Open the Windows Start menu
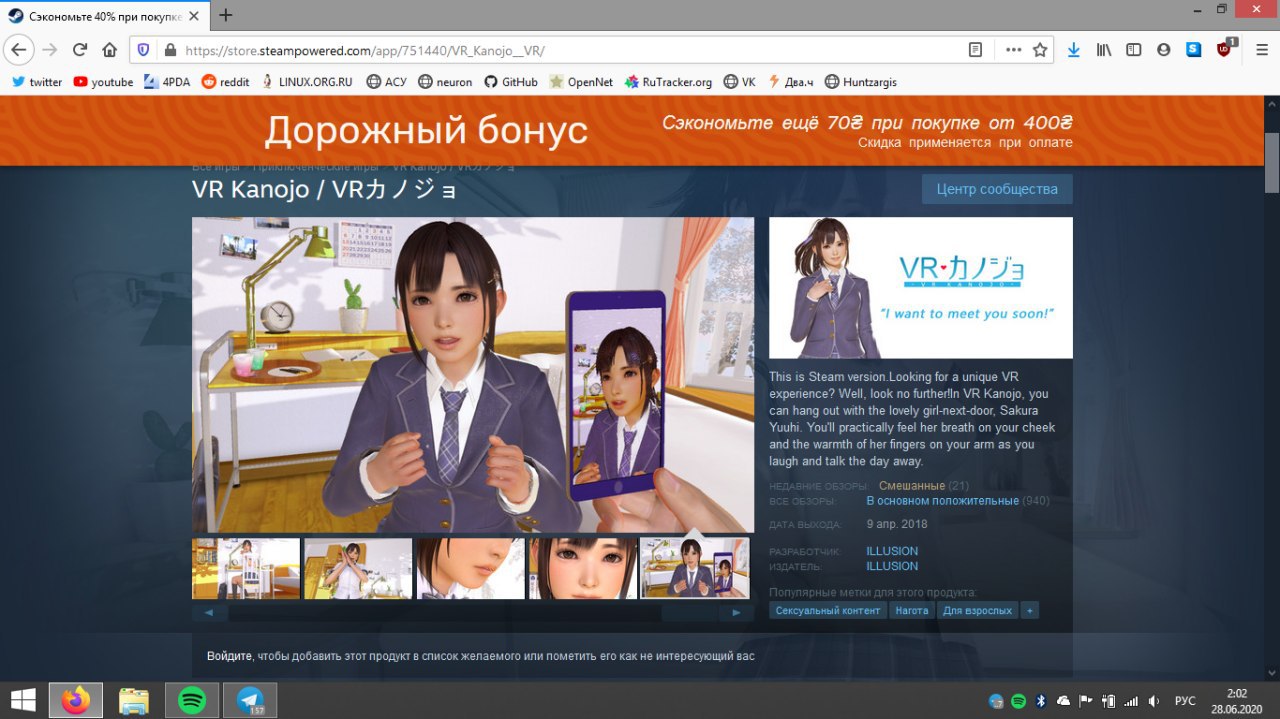This screenshot has width=1280, height=719. [24, 700]
